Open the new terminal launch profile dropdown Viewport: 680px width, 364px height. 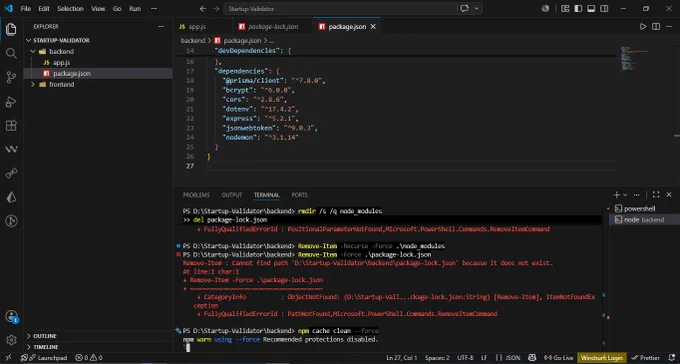625,195
